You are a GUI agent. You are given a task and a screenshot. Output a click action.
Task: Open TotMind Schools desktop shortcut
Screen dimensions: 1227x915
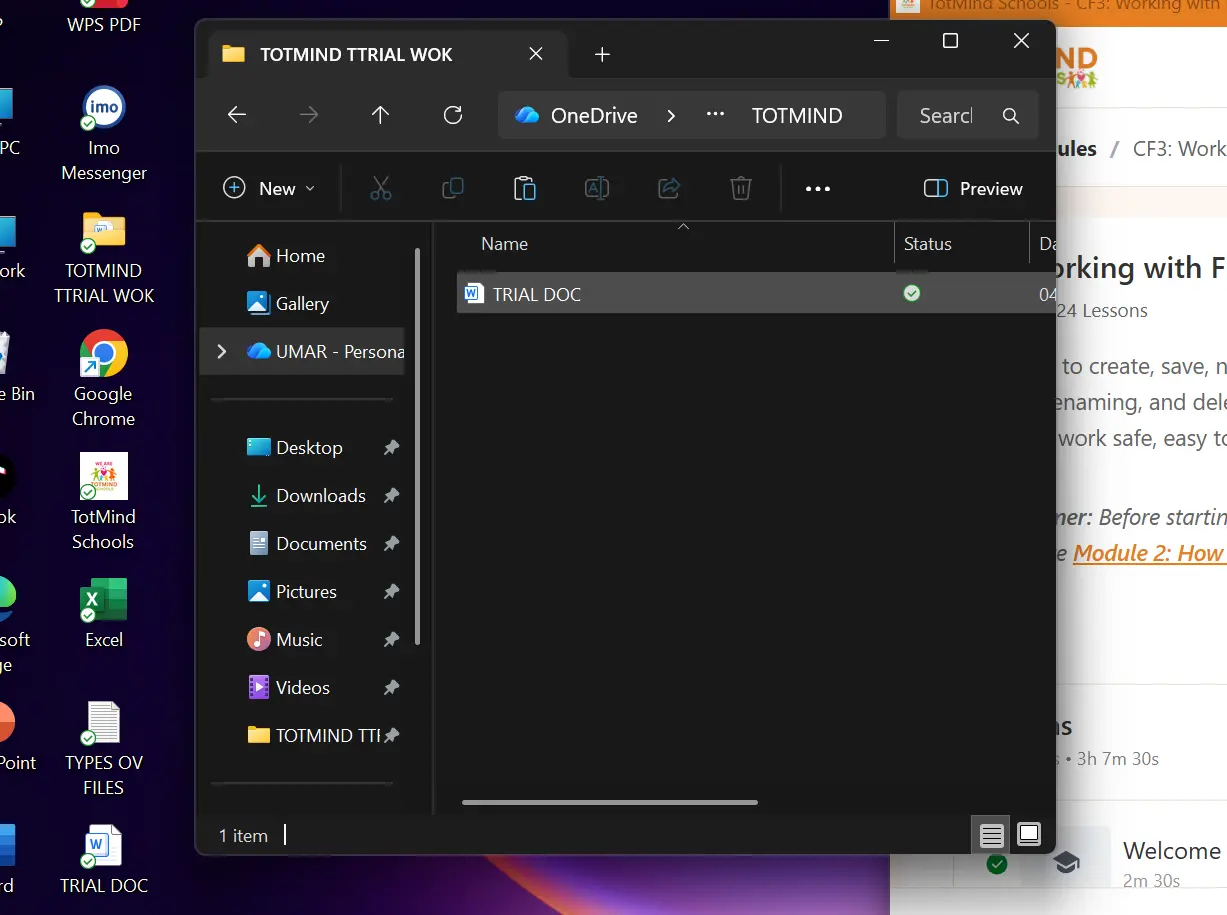103,502
